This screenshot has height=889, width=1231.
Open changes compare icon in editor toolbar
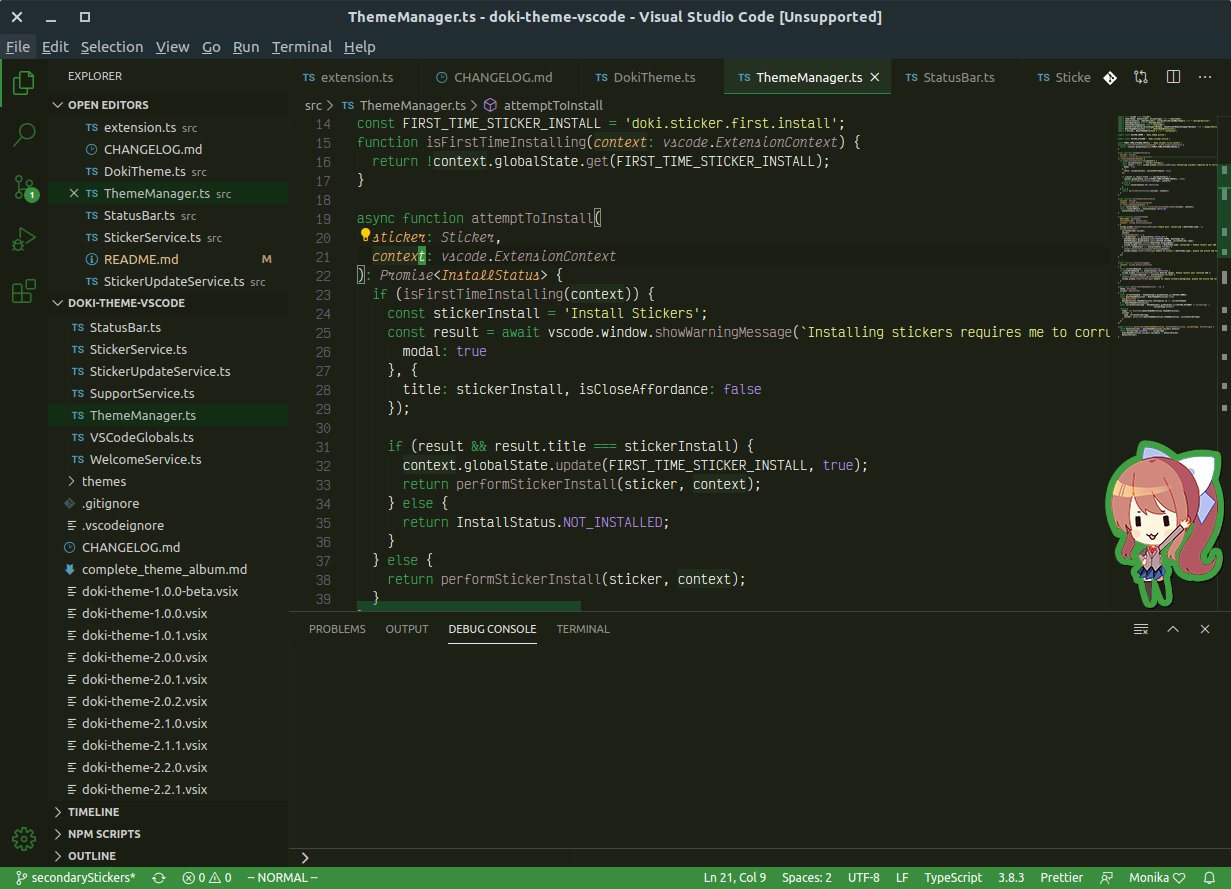[x=1141, y=77]
